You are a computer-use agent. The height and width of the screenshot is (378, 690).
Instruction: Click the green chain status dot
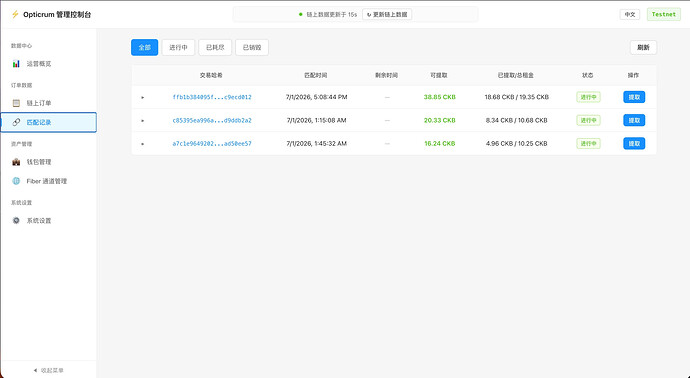301,15
